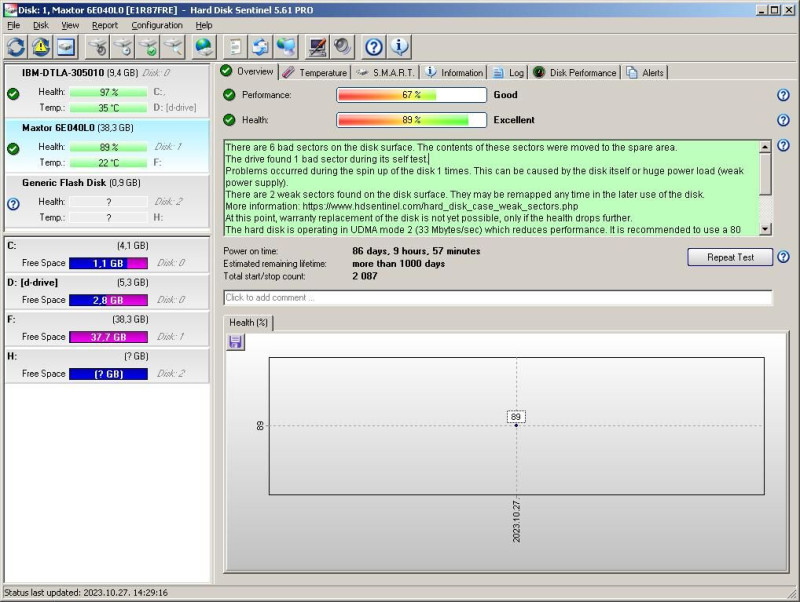Click the disk with stethoscope test icon
Image resolution: width=800 pixels, height=602 pixels.
[x=97, y=47]
